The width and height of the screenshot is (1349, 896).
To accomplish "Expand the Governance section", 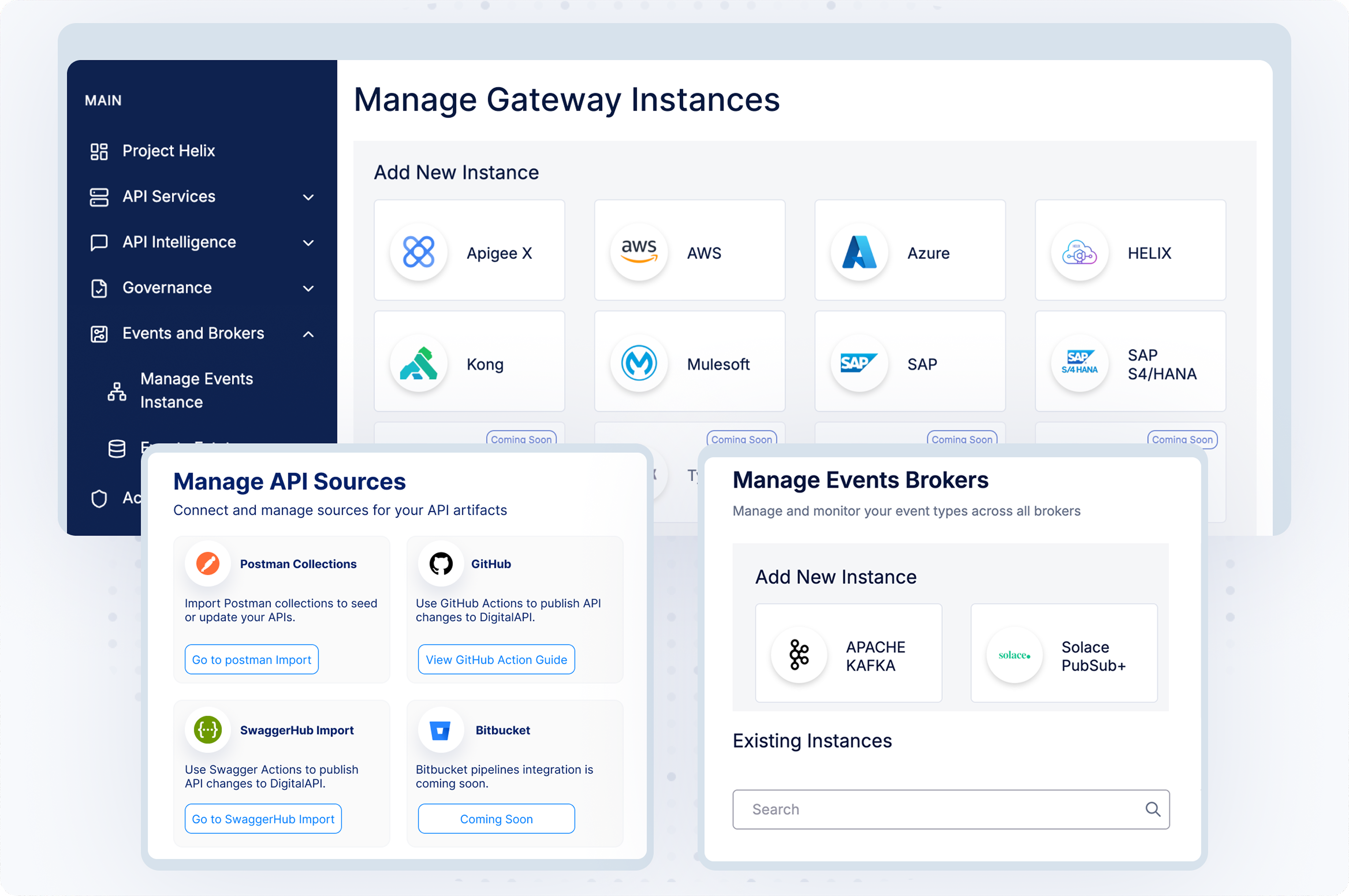I will pyautogui.click(x=308, y=289).
